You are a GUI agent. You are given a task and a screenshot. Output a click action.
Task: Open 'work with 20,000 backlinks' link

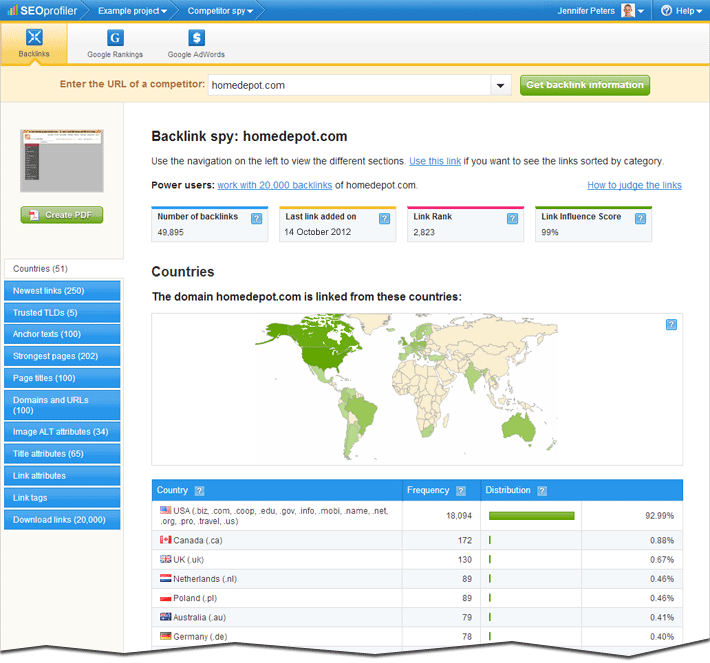pyautogui.click(x=274, y=185)
